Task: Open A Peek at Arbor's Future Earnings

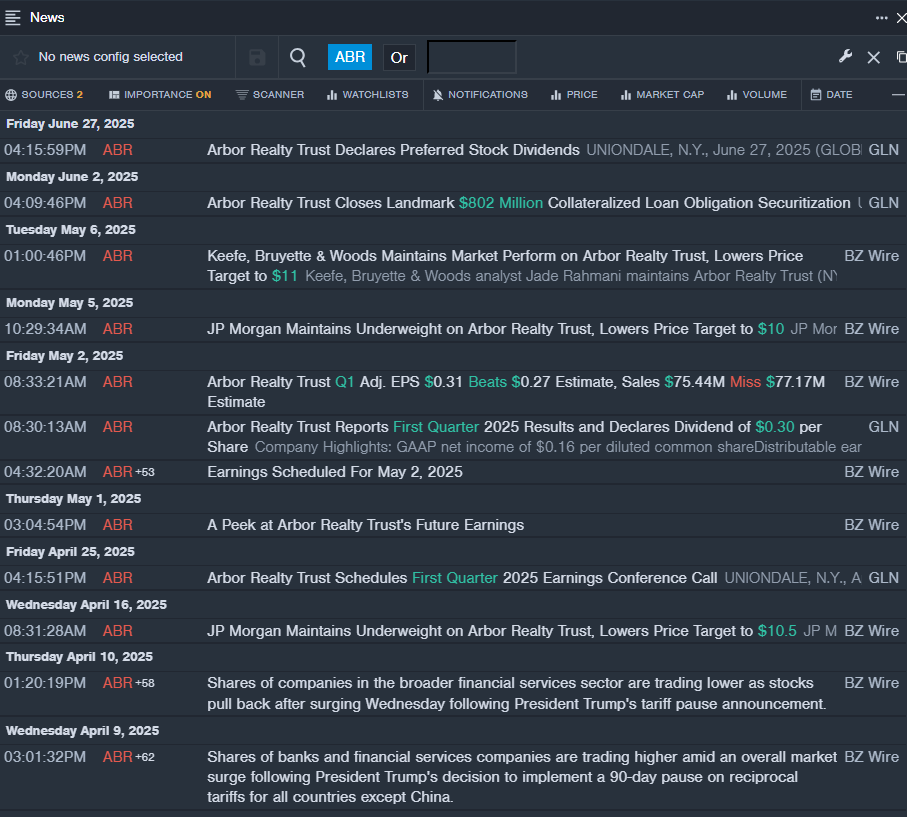Action: click(x=366, y=525)
